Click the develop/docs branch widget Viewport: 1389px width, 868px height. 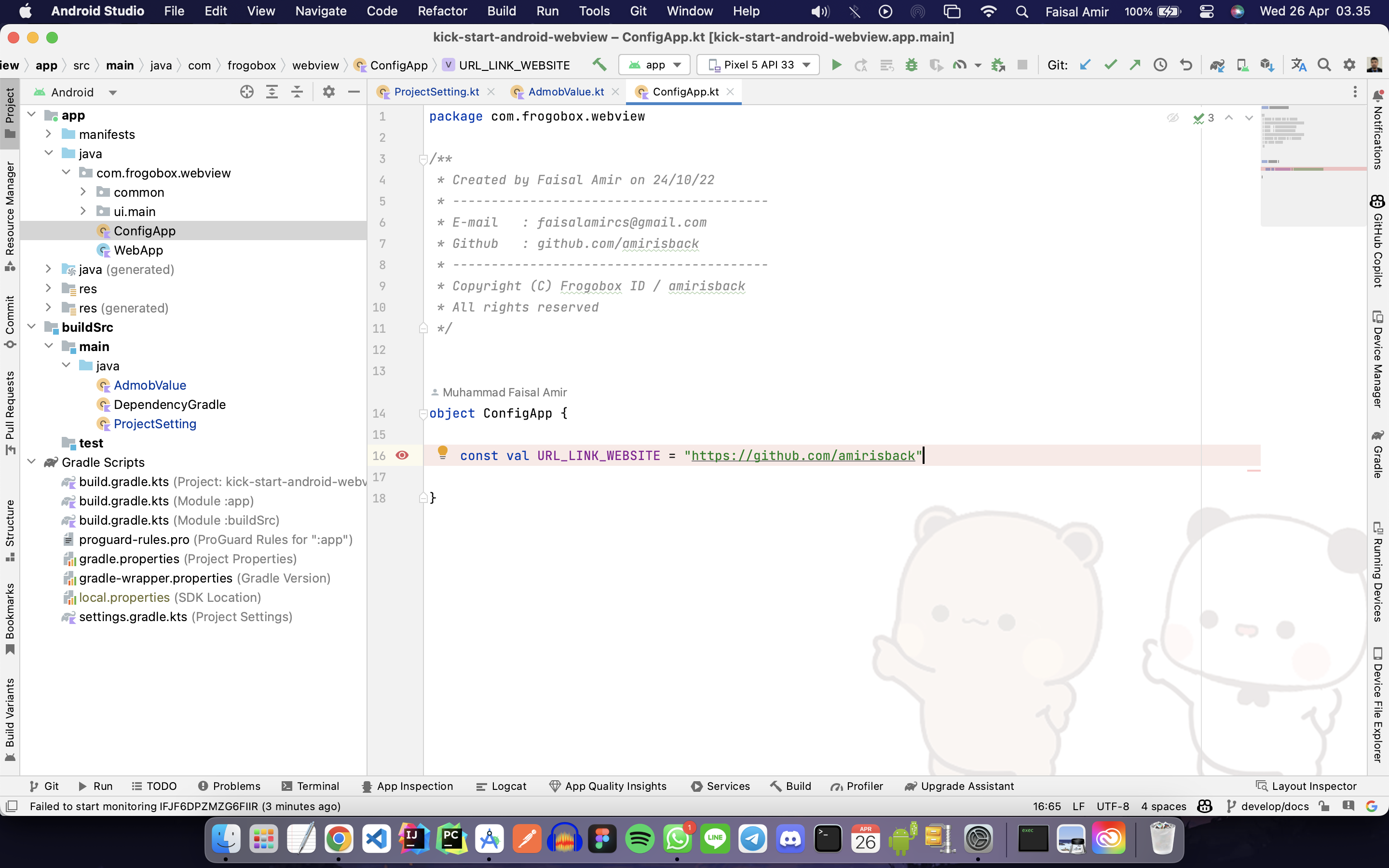tap(1267, 806)
